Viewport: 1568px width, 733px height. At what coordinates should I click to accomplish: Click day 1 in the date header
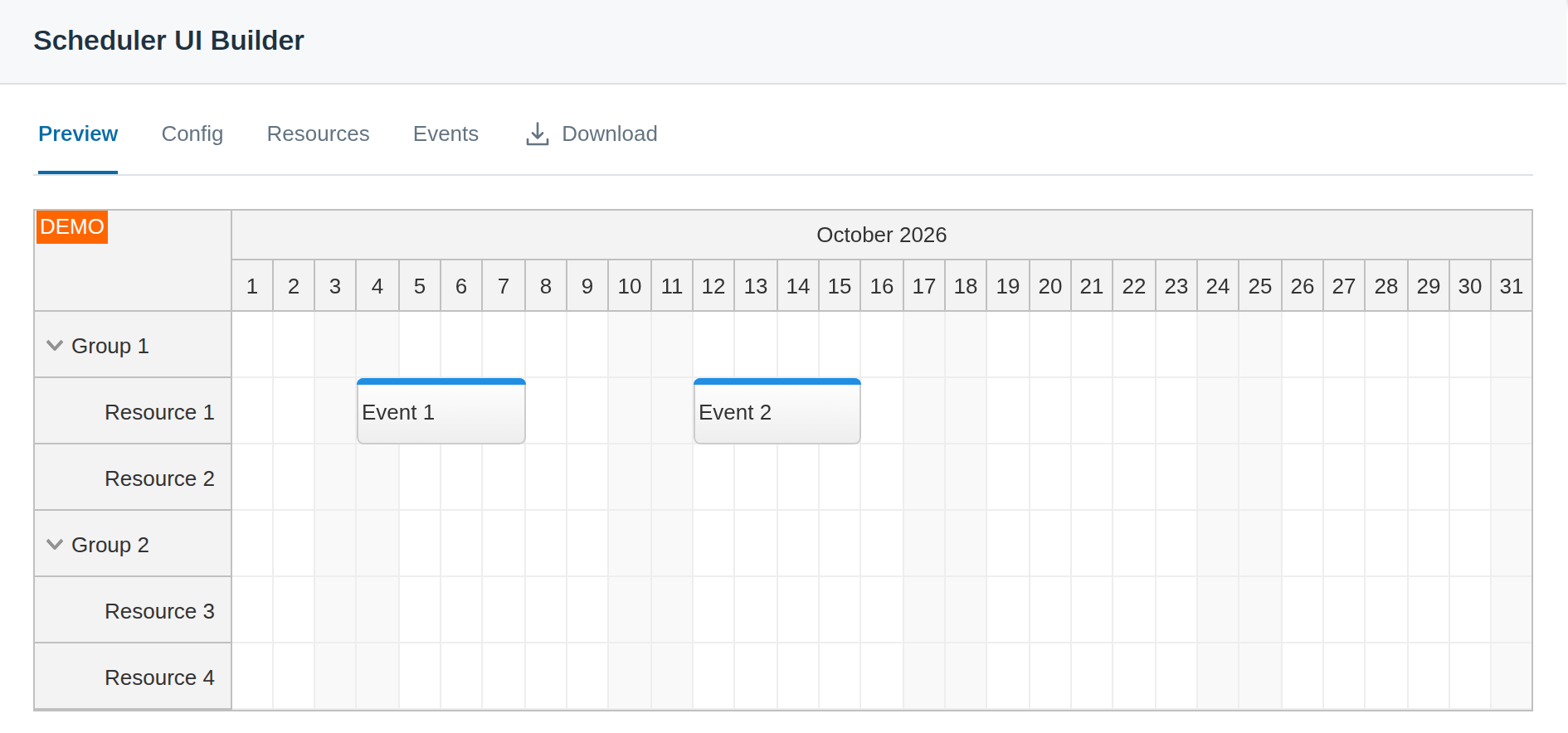point(252,286)
